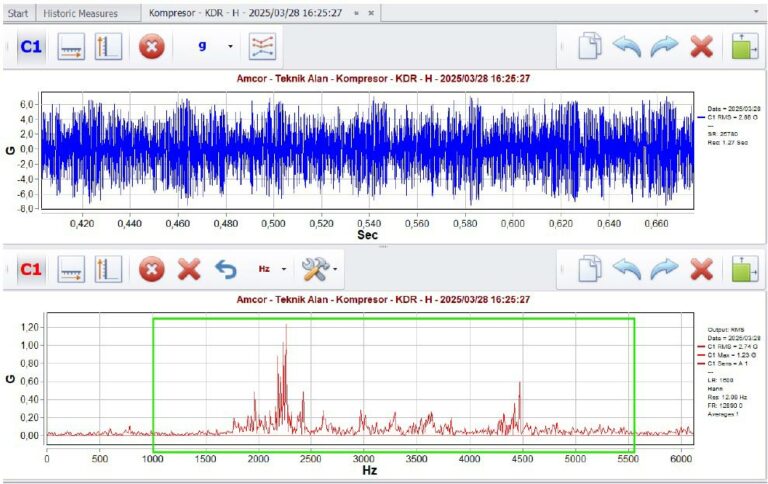Close the Kompresor - KDR - H tab

371,13
